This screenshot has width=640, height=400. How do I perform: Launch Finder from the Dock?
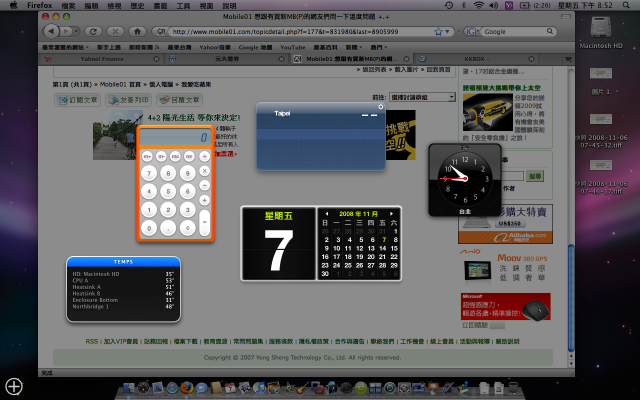coord(129,388)
